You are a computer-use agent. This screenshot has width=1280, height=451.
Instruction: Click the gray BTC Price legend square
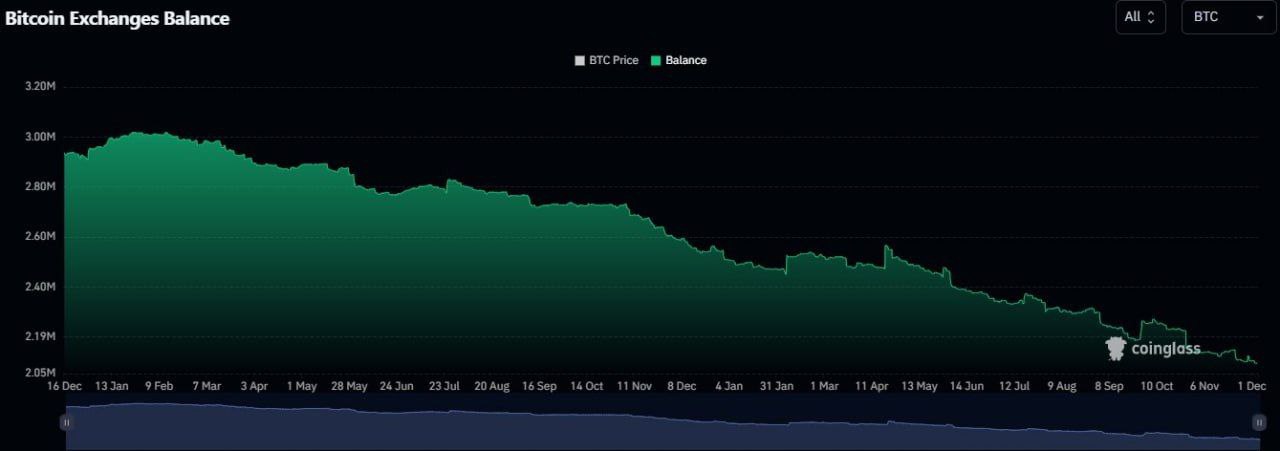pyautogui.click(x=580, y=60)
